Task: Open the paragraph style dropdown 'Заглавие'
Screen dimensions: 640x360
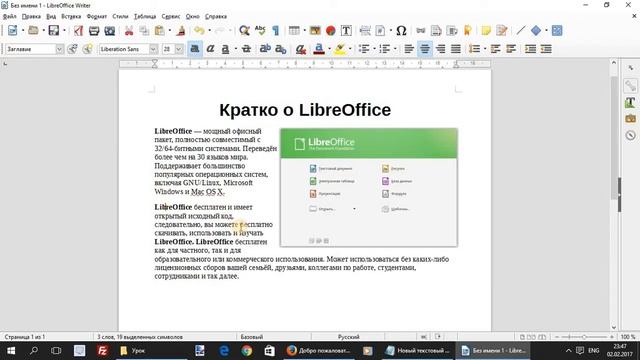Action: [x=60, y=49]
